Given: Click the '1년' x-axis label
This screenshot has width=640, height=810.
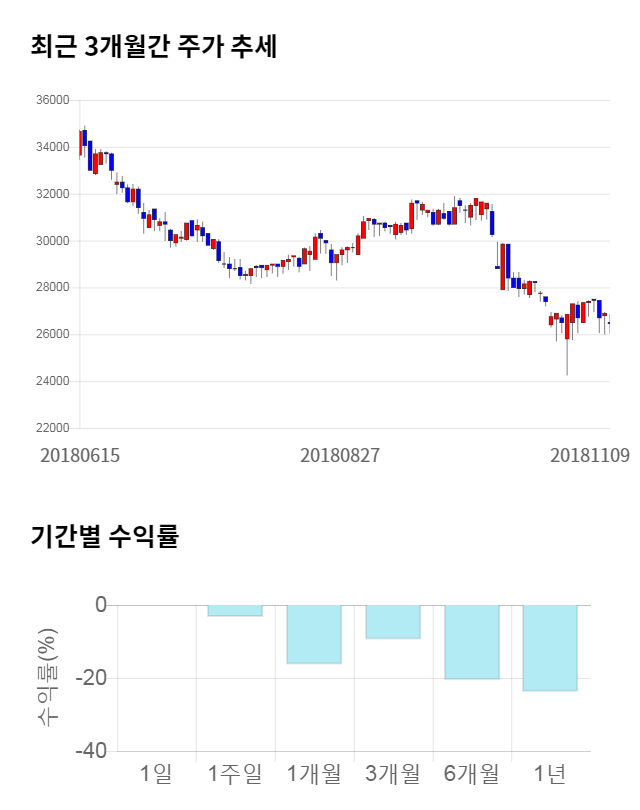Looking at the screenshot, I should tap(550, 773).
